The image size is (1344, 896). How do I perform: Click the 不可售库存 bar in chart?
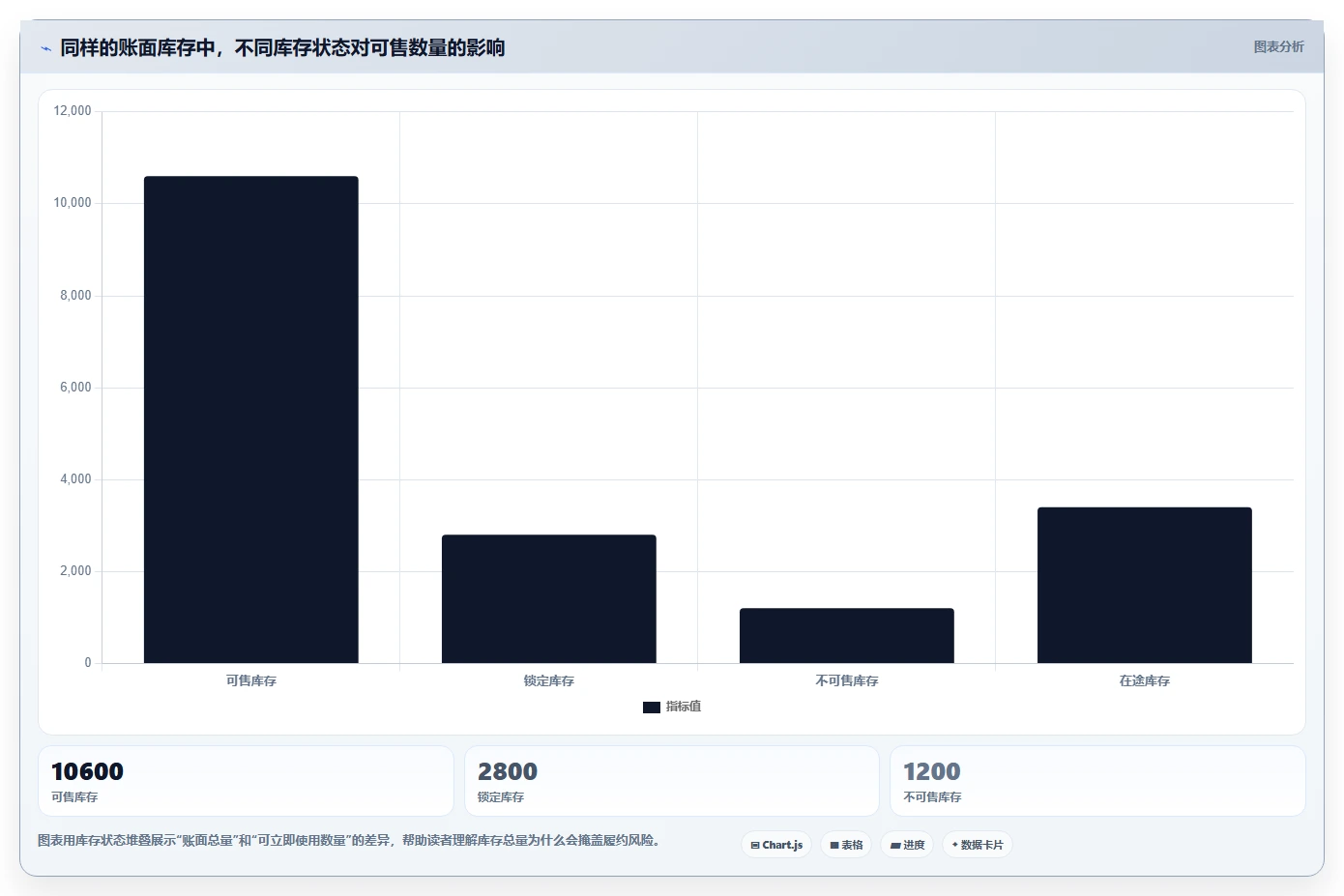[847, 636]
